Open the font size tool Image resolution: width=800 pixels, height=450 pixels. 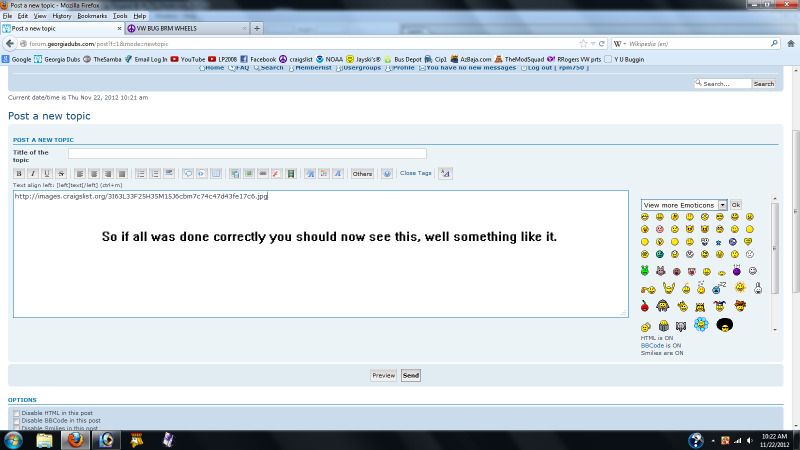coord(310,173)
